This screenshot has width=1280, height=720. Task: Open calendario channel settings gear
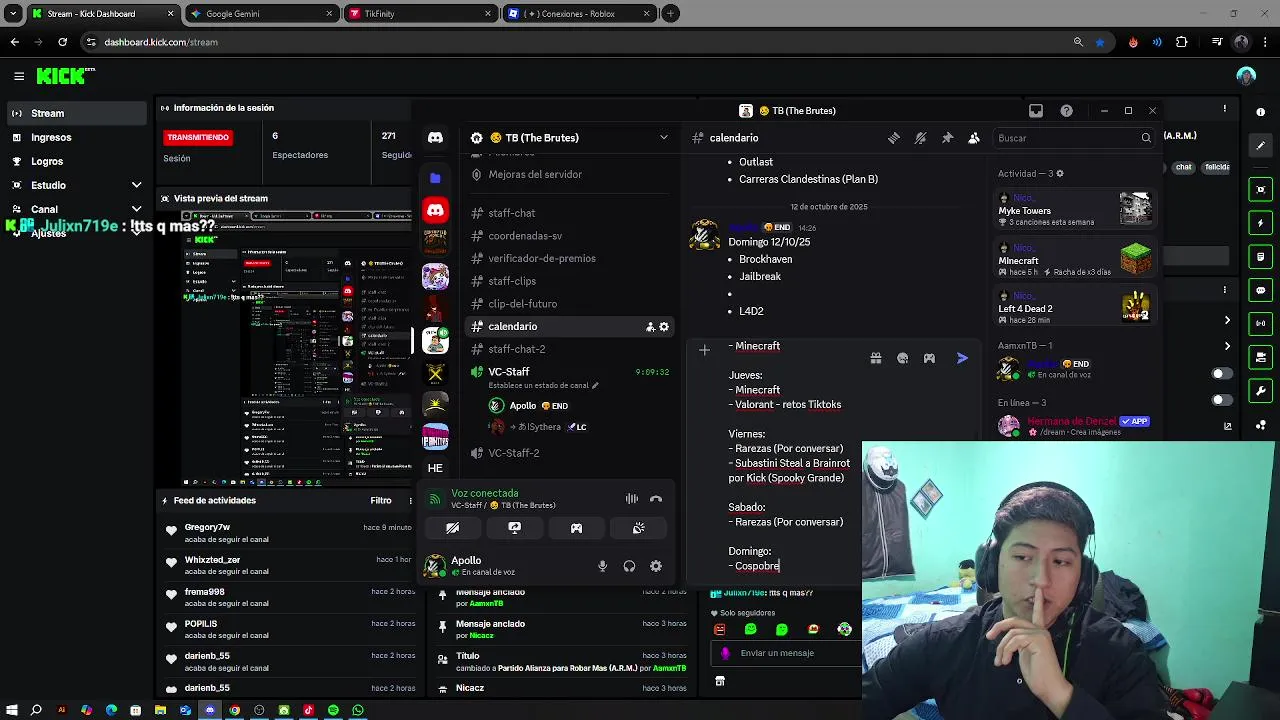664,327
